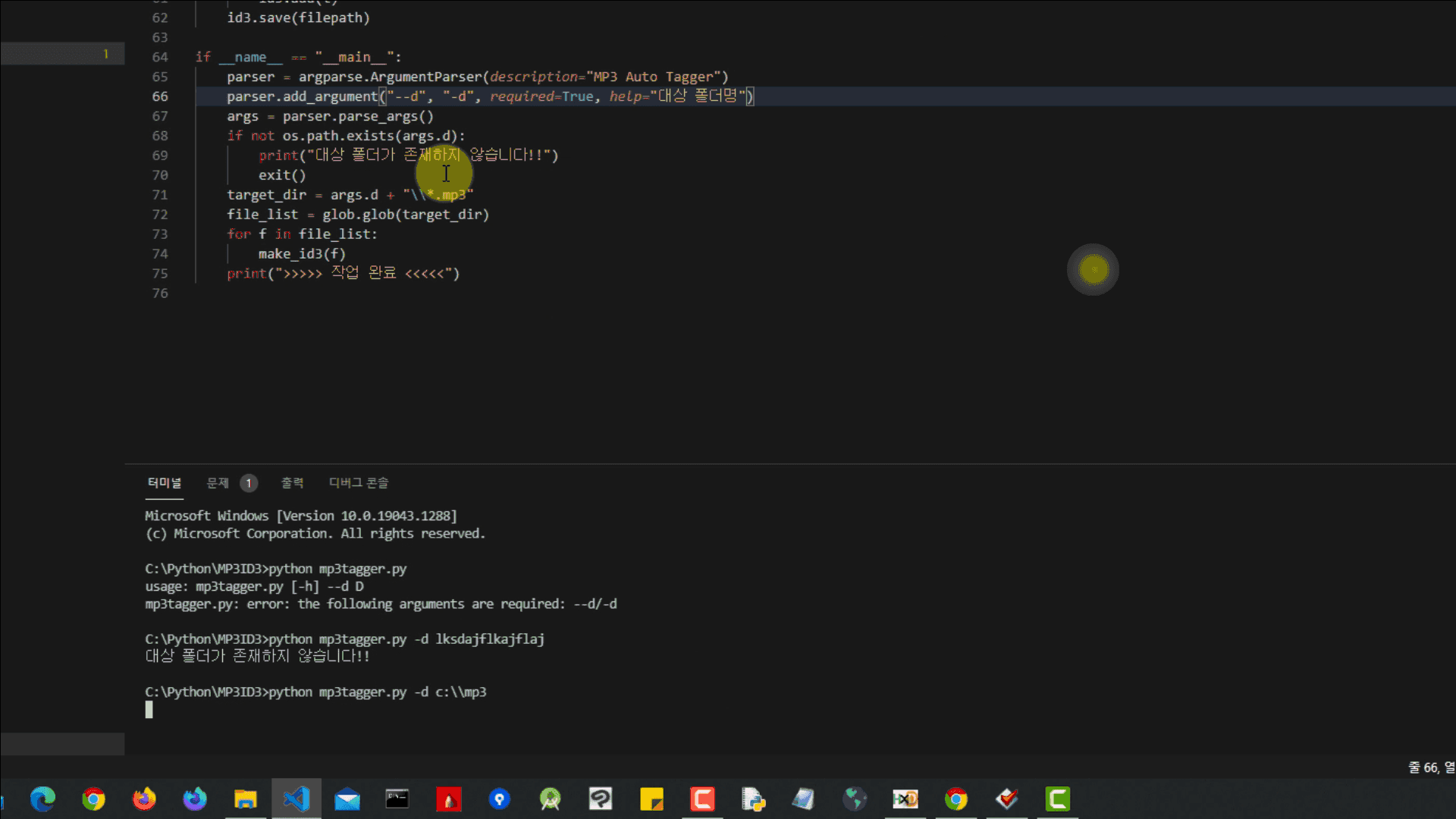Click the Visual Studio Code taskbar icon
This screenshot has height=819, width=1456.
point(297,799)
